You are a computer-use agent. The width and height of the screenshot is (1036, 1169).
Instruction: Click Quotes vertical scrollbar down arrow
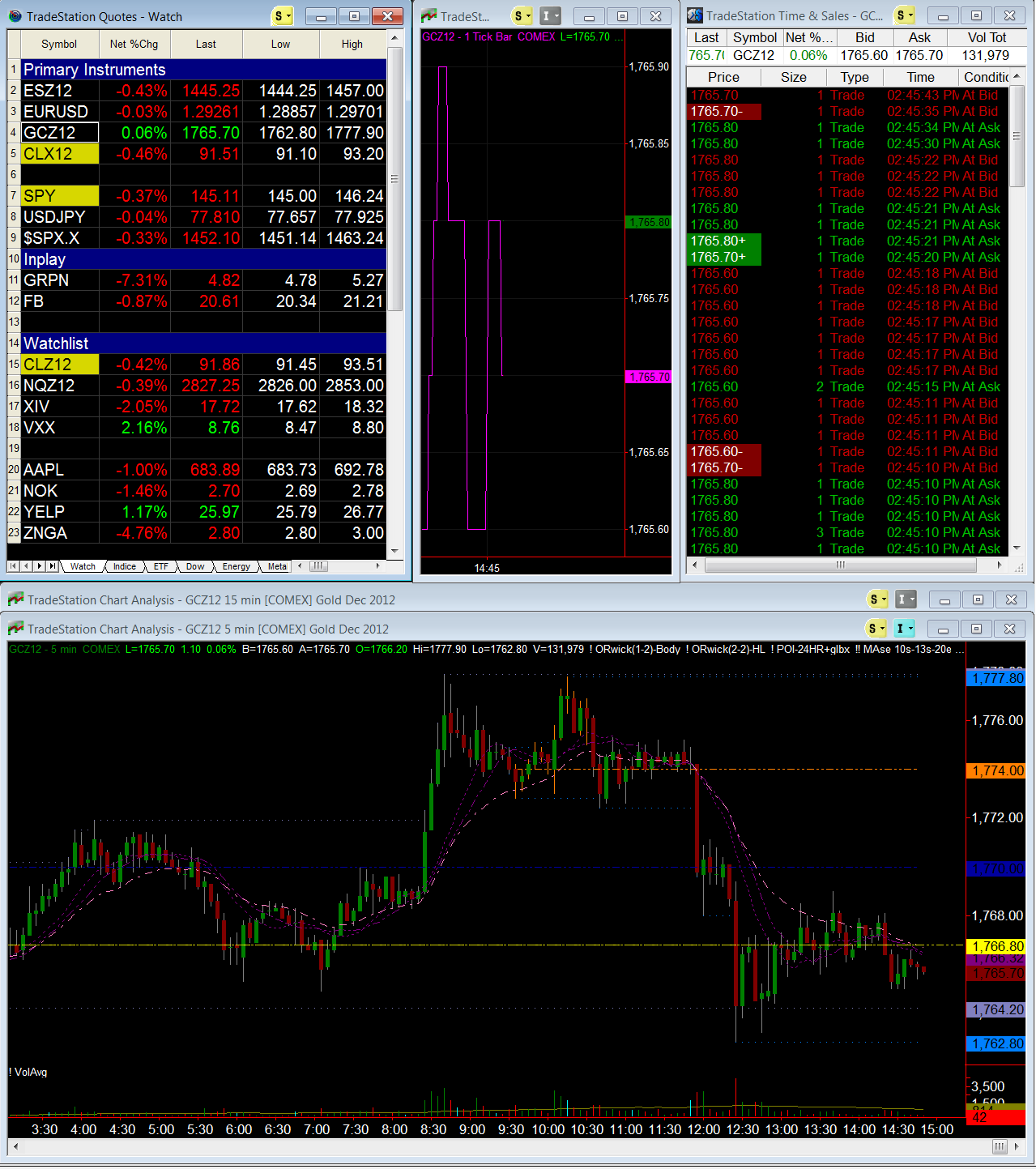pos(395,551)
